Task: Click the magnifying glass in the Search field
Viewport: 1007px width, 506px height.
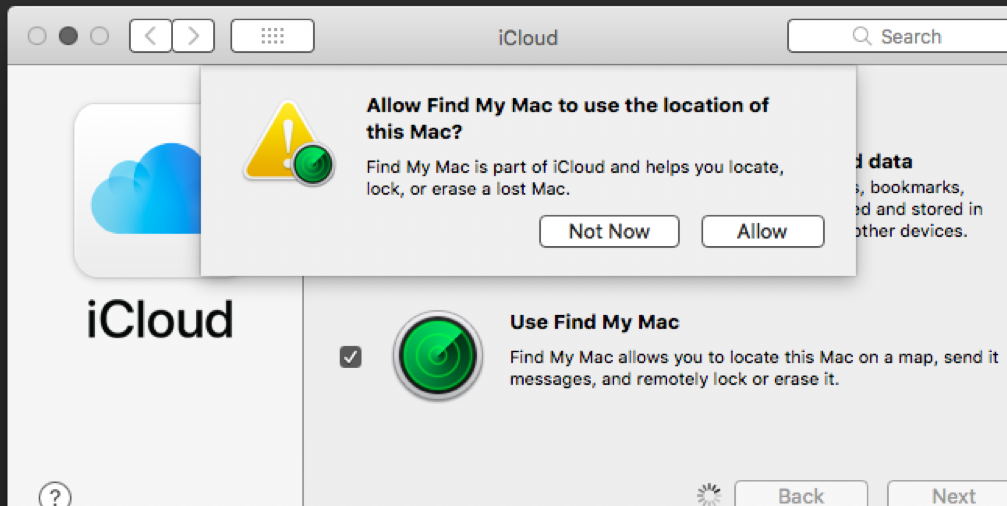Action: (861, 37)
